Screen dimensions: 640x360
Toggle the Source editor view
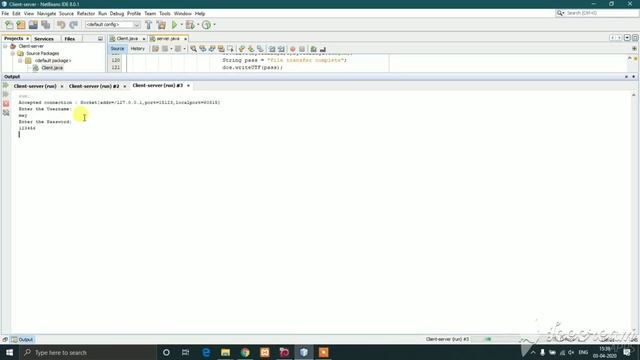[117, 49]
